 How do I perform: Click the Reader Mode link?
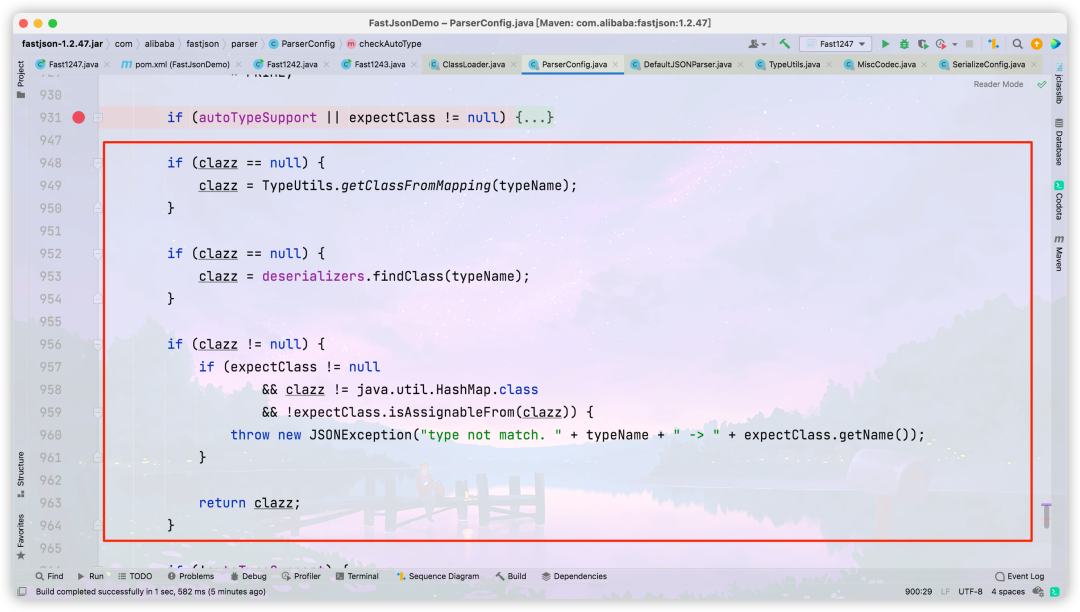(x=998, y=84)
